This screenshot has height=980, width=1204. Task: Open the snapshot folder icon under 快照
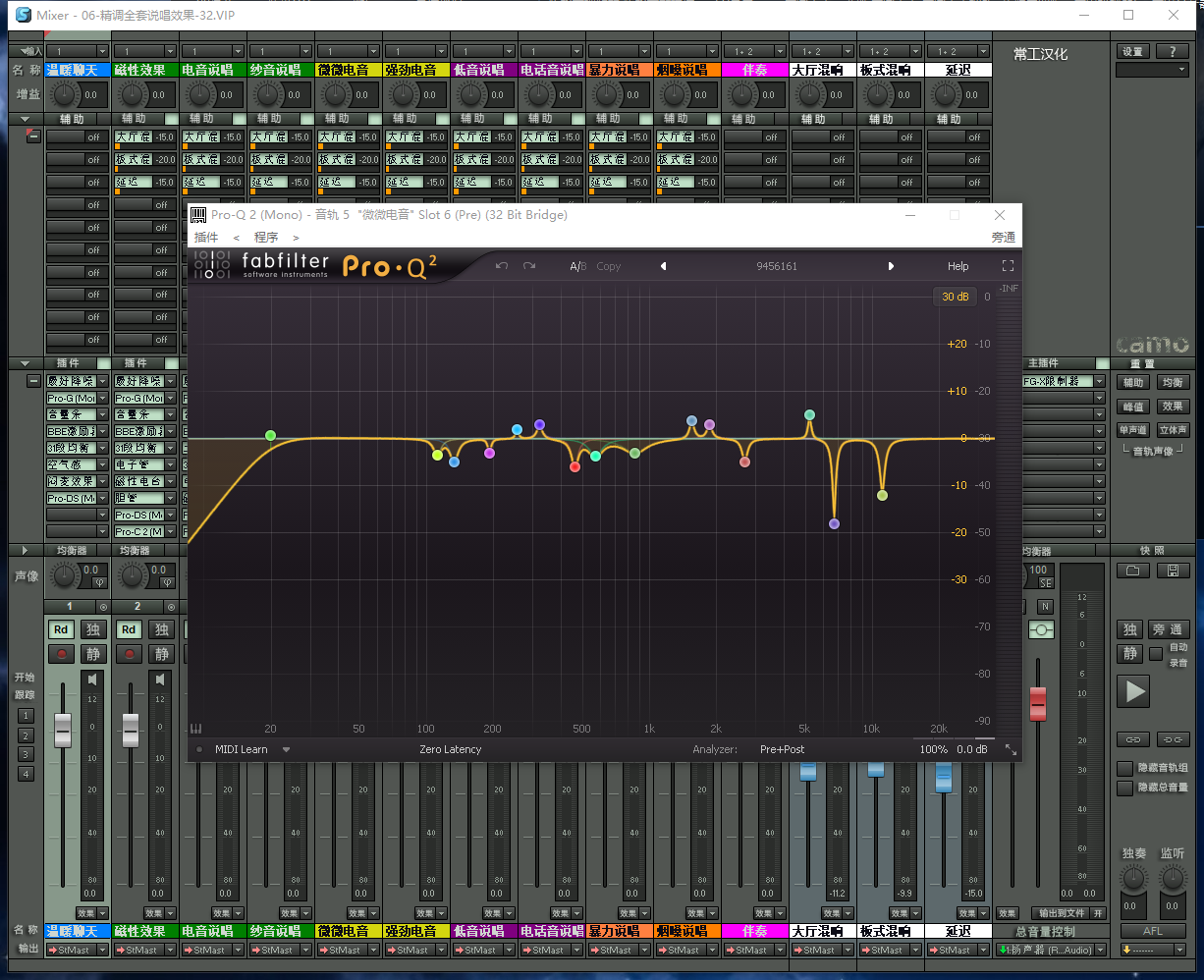[x=1132, y=571]
